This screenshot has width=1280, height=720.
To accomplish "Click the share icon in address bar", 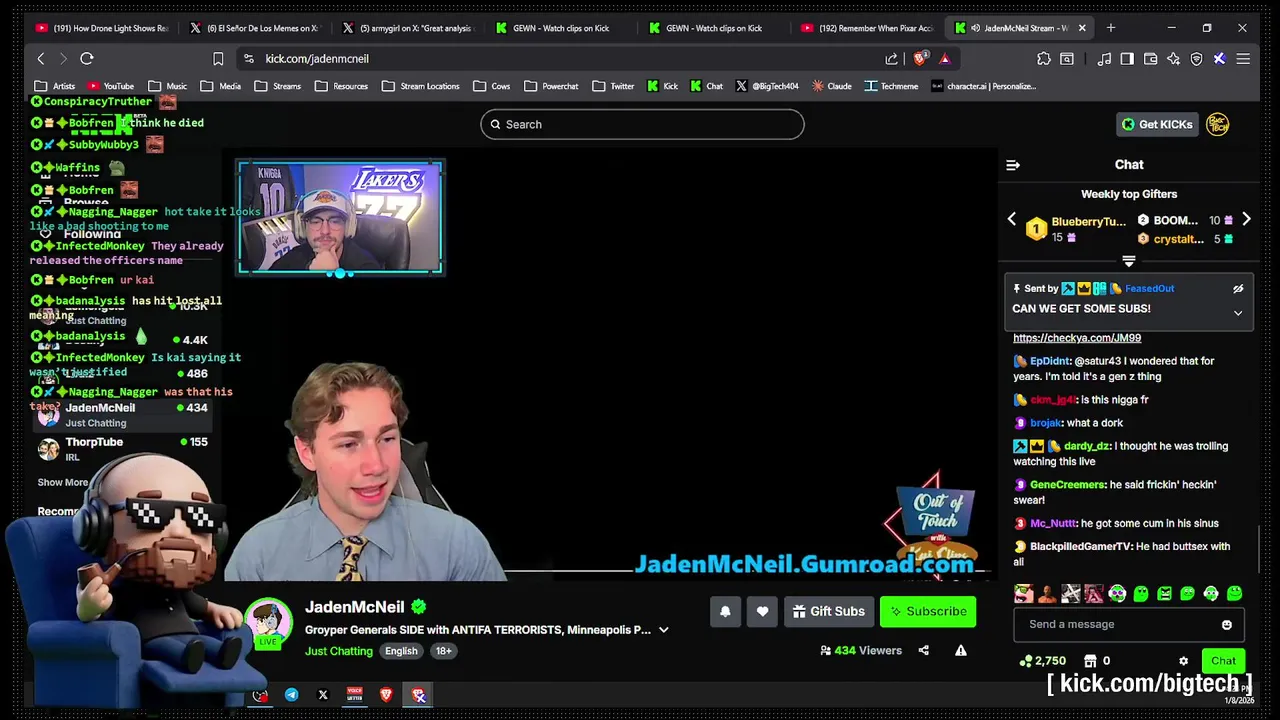I will (x=891, y=59).
